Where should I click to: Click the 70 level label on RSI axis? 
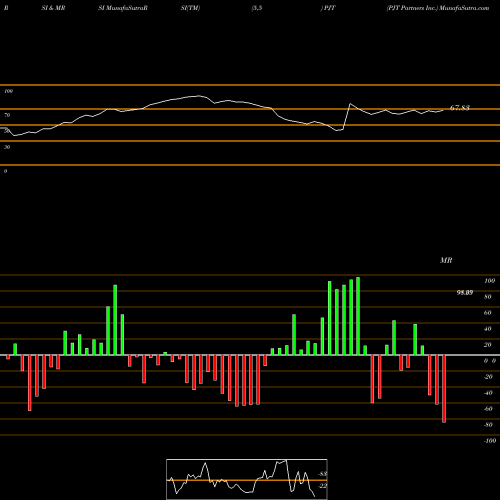[x=7, y=115]
